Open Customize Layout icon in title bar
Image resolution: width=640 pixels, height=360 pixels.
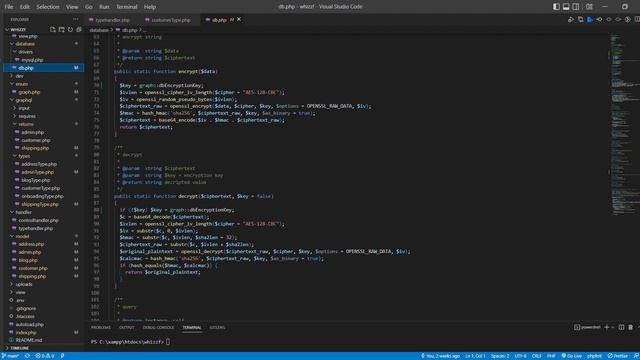coord(589,7)
